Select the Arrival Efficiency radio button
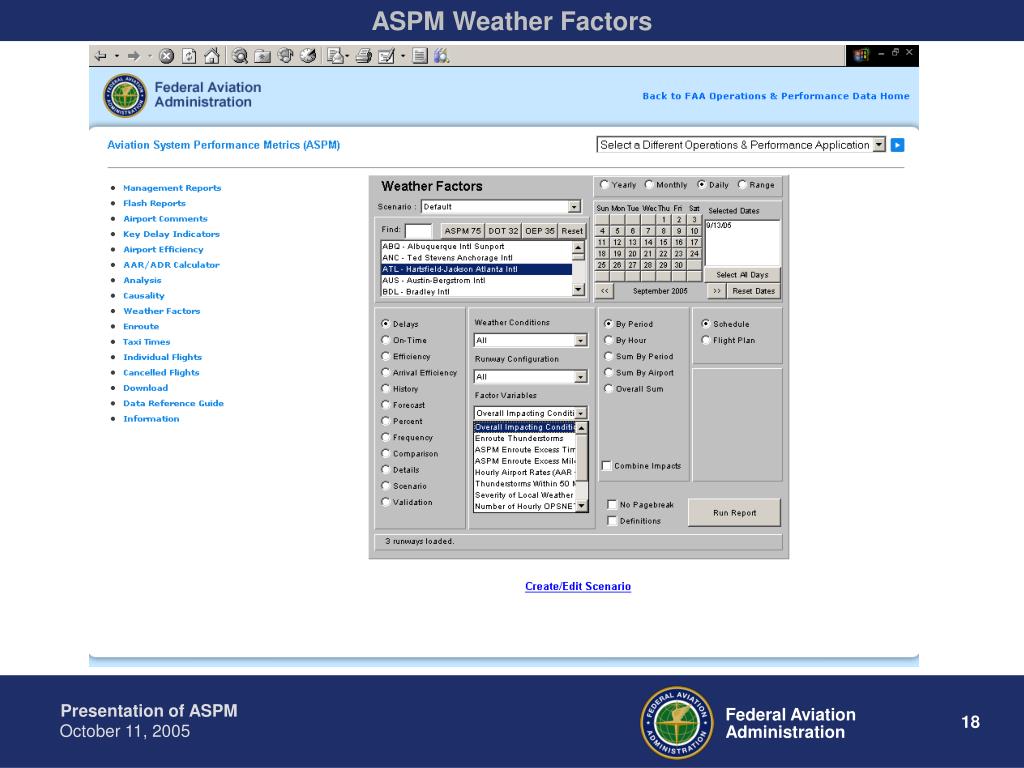The height and width of the screenshot is (768, 1024). pos(385,372)
